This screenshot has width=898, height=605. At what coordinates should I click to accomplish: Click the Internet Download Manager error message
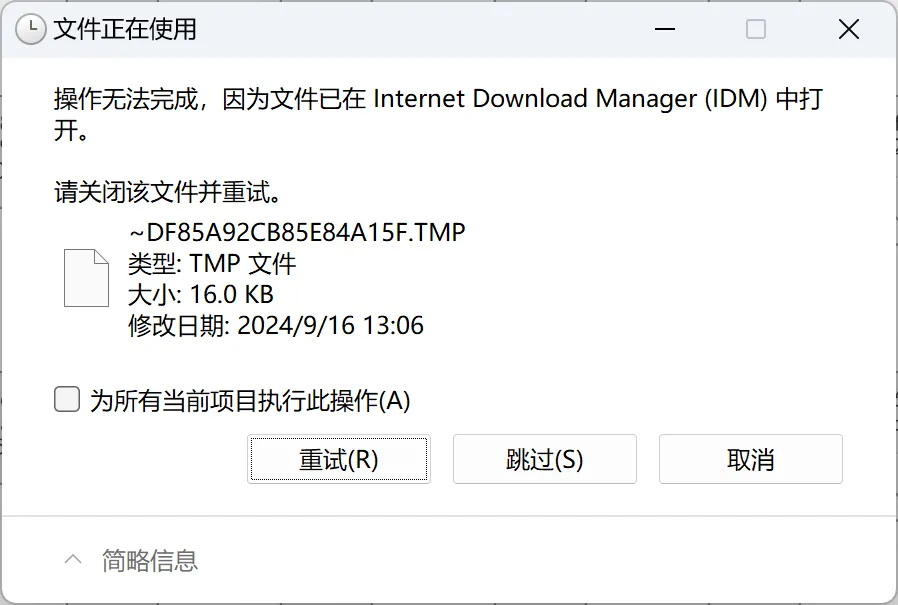439,114
